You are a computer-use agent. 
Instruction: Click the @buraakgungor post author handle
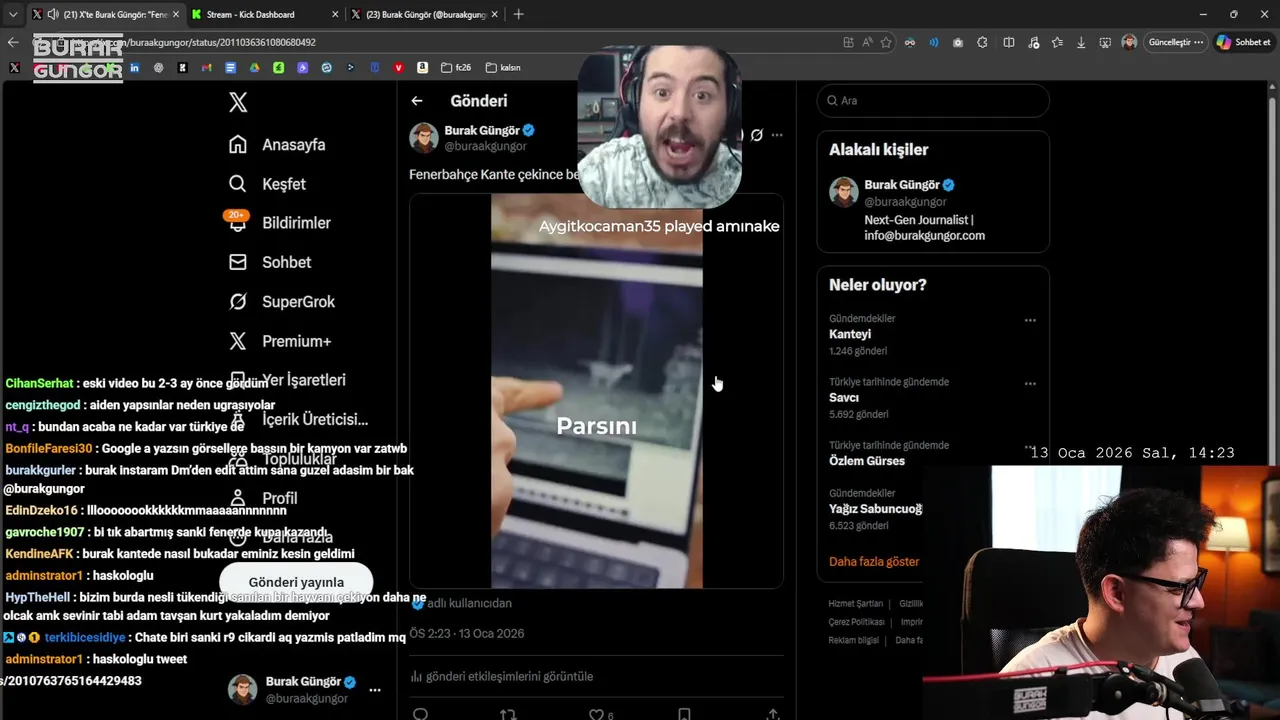click(485, 146)
